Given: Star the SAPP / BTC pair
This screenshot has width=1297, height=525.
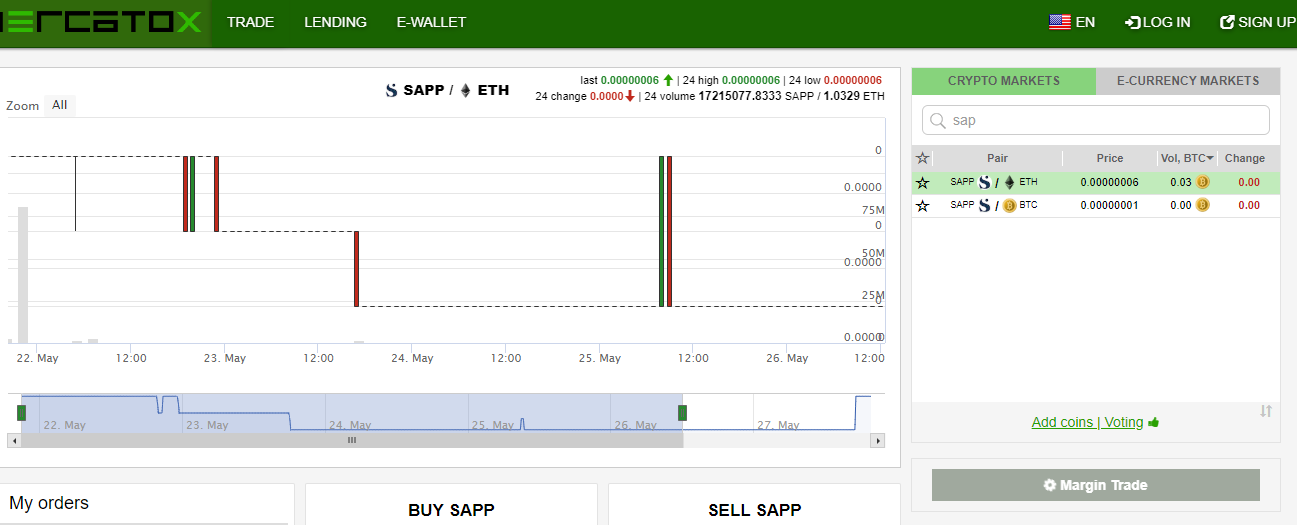Looking at the screenshot, I should pyautogui.click(x=922, y=205).
